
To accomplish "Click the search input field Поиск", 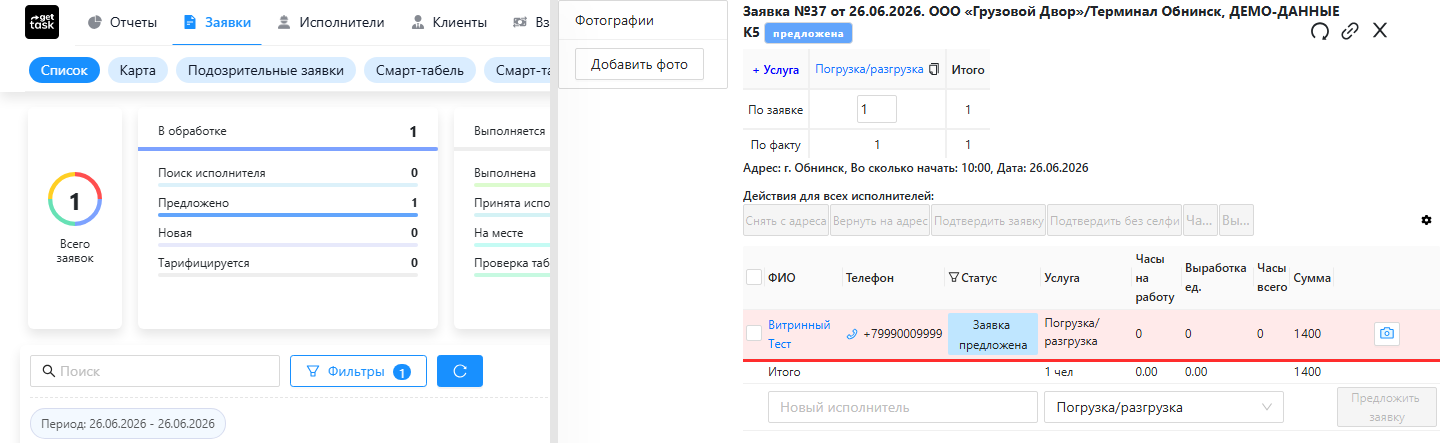I will [x=155, y=371].
